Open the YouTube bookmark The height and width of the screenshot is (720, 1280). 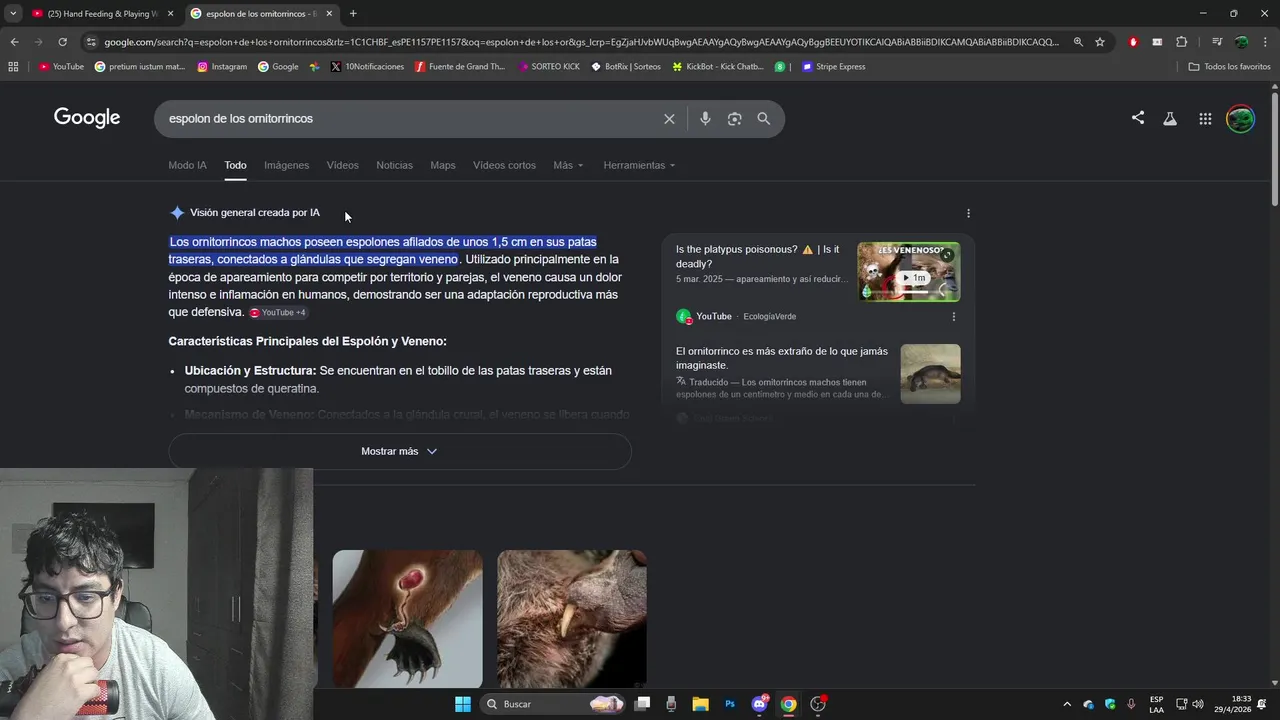pyautogui.click(x=61, y=66)
